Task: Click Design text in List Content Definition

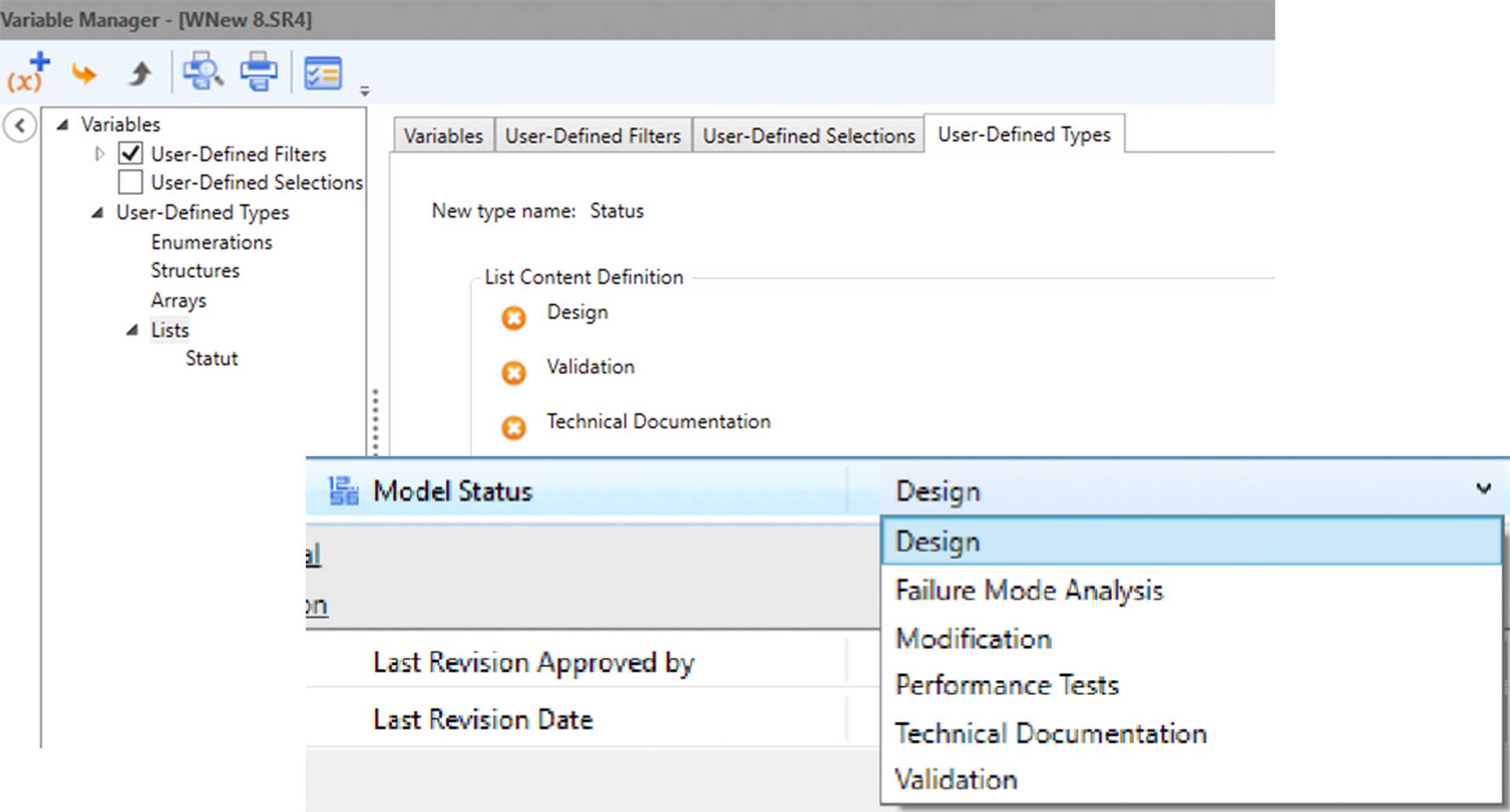Action: click(x=577, y=312)
